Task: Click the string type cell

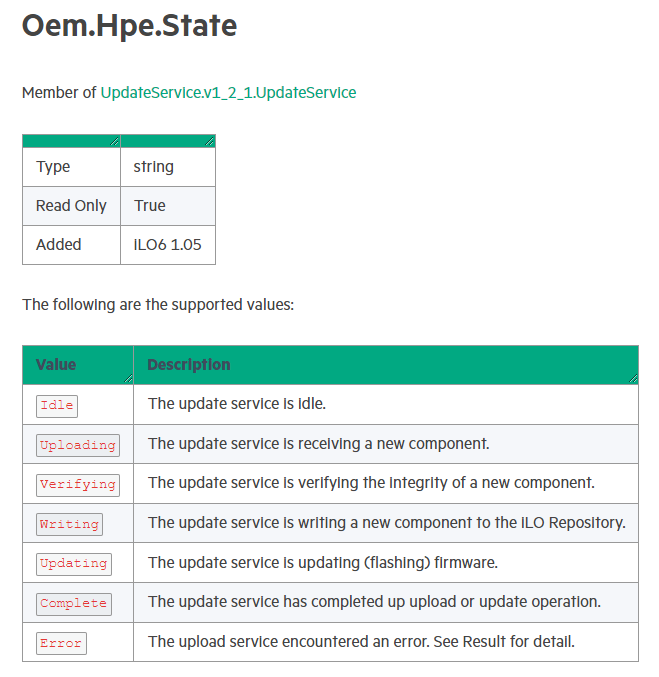Action: (x=153, y=167)
